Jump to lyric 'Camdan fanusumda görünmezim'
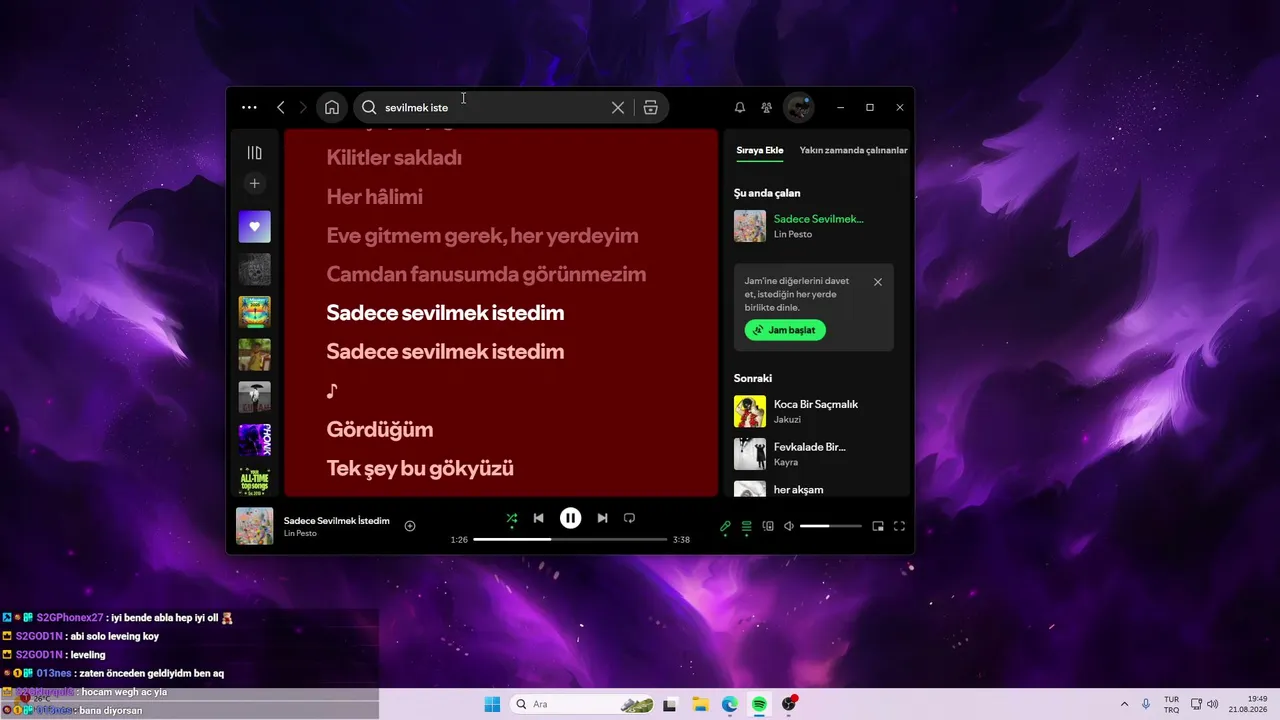 [486, 274]
